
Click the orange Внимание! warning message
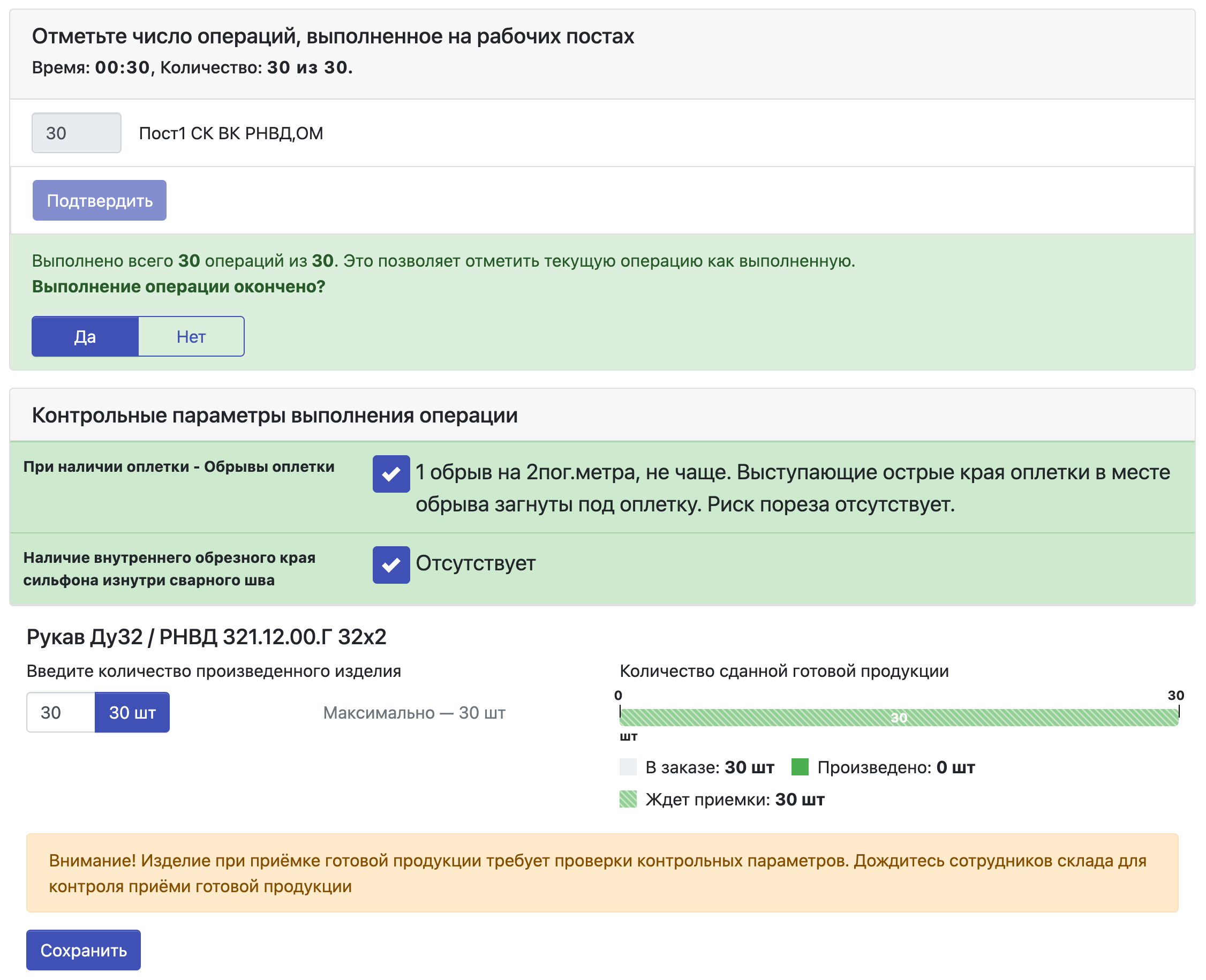tap(602, 873)
